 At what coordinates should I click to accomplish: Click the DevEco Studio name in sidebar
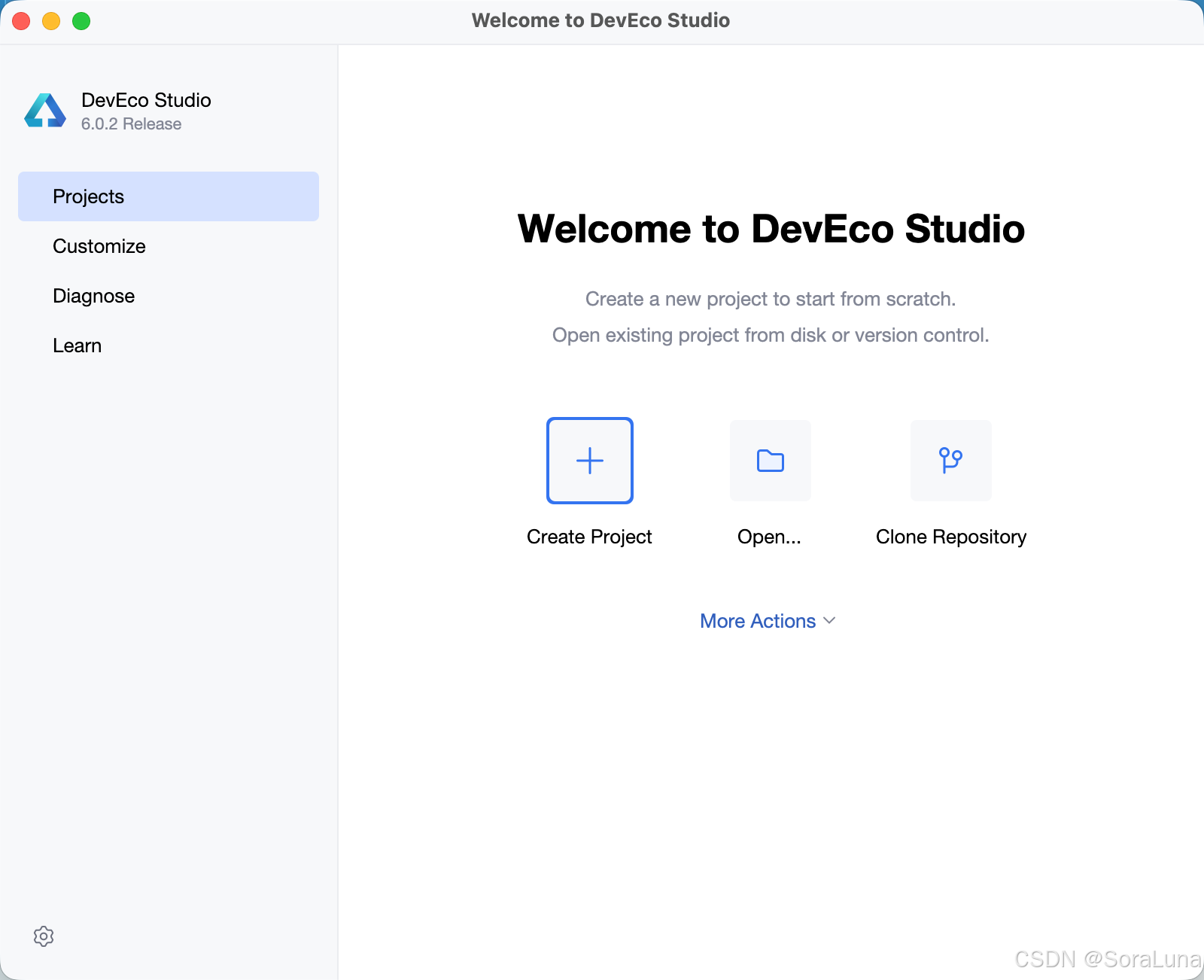tap(146, 100)
